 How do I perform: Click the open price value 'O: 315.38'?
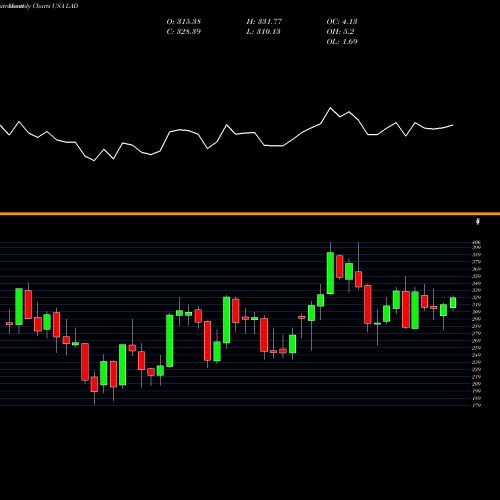coord(184,22)
